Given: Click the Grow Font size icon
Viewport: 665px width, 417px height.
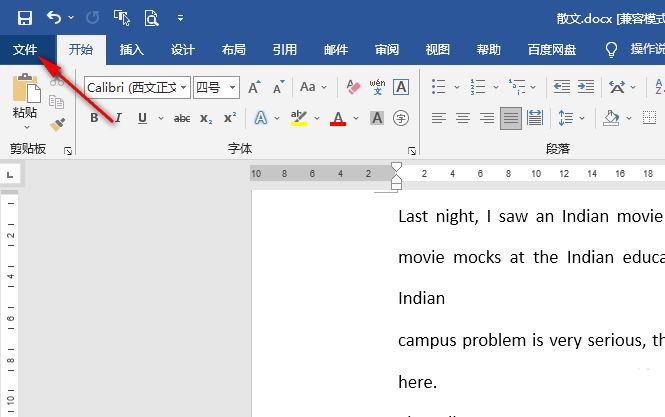Looking at the screenshot, I should pyautogui.click(x=254, y=88).
